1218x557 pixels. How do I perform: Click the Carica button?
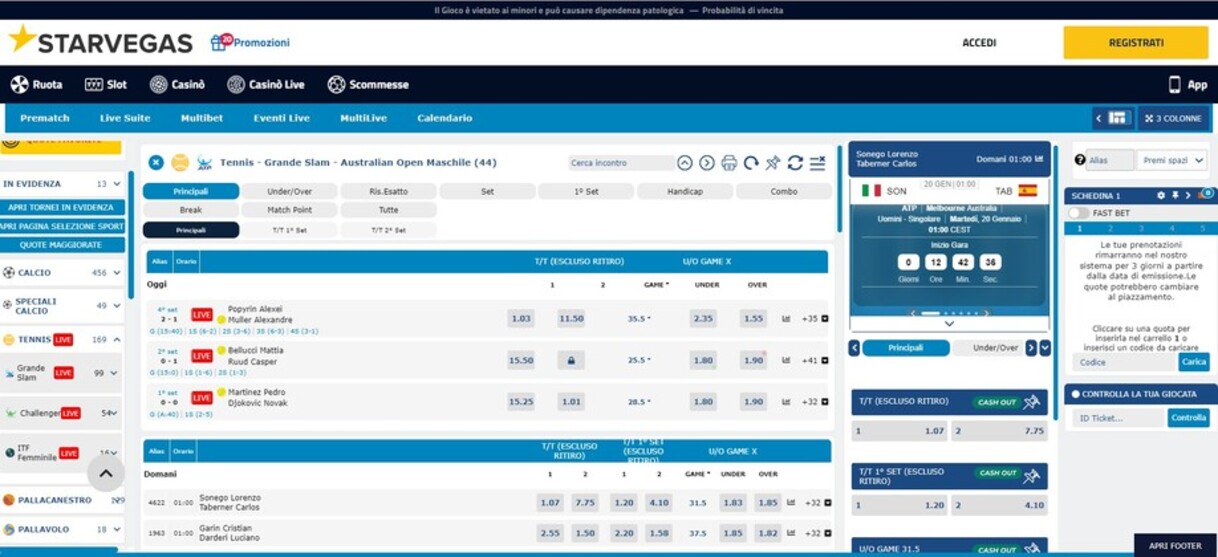click(x=1194, y=362)
